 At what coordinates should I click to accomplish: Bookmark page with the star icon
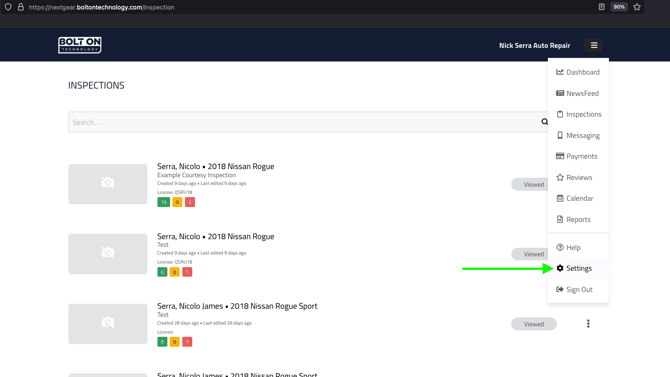pyautogui.click(x=637, y=7)
